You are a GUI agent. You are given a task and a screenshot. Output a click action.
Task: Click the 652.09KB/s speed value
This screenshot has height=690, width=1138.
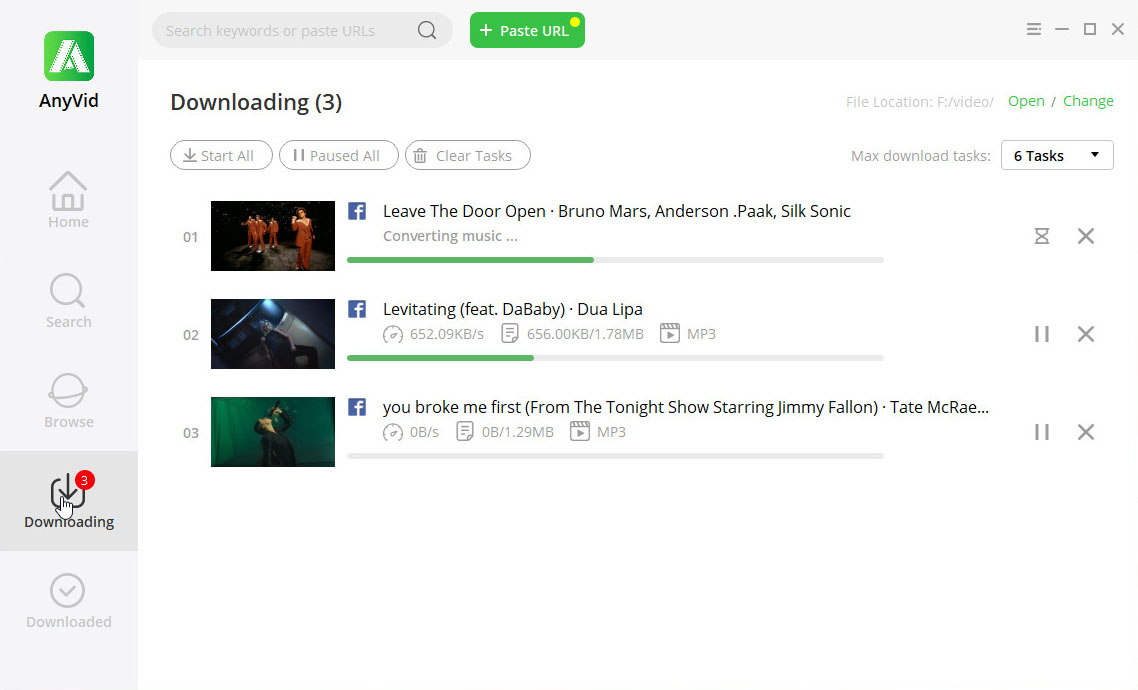(x=446, y=334)
